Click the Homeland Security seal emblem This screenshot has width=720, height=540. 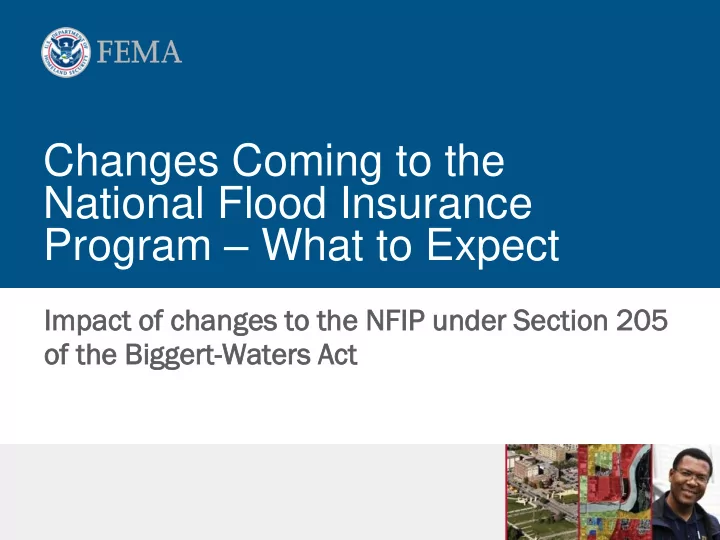coord(65,52)
